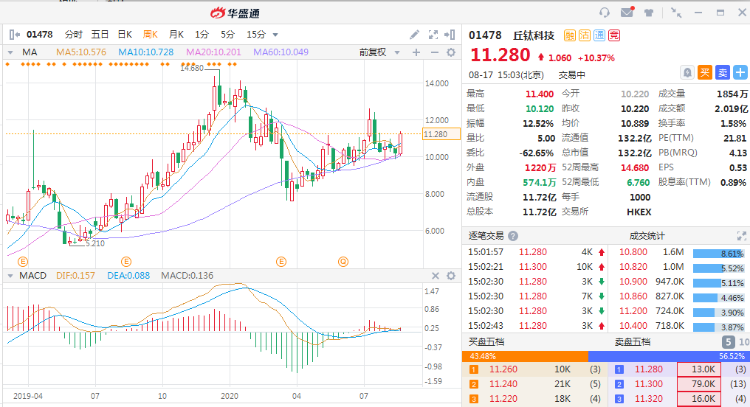Viewport: 750px width, 407px height.
Task: Click ask level 1 price 11.280
Action: (x=649, y=369)
